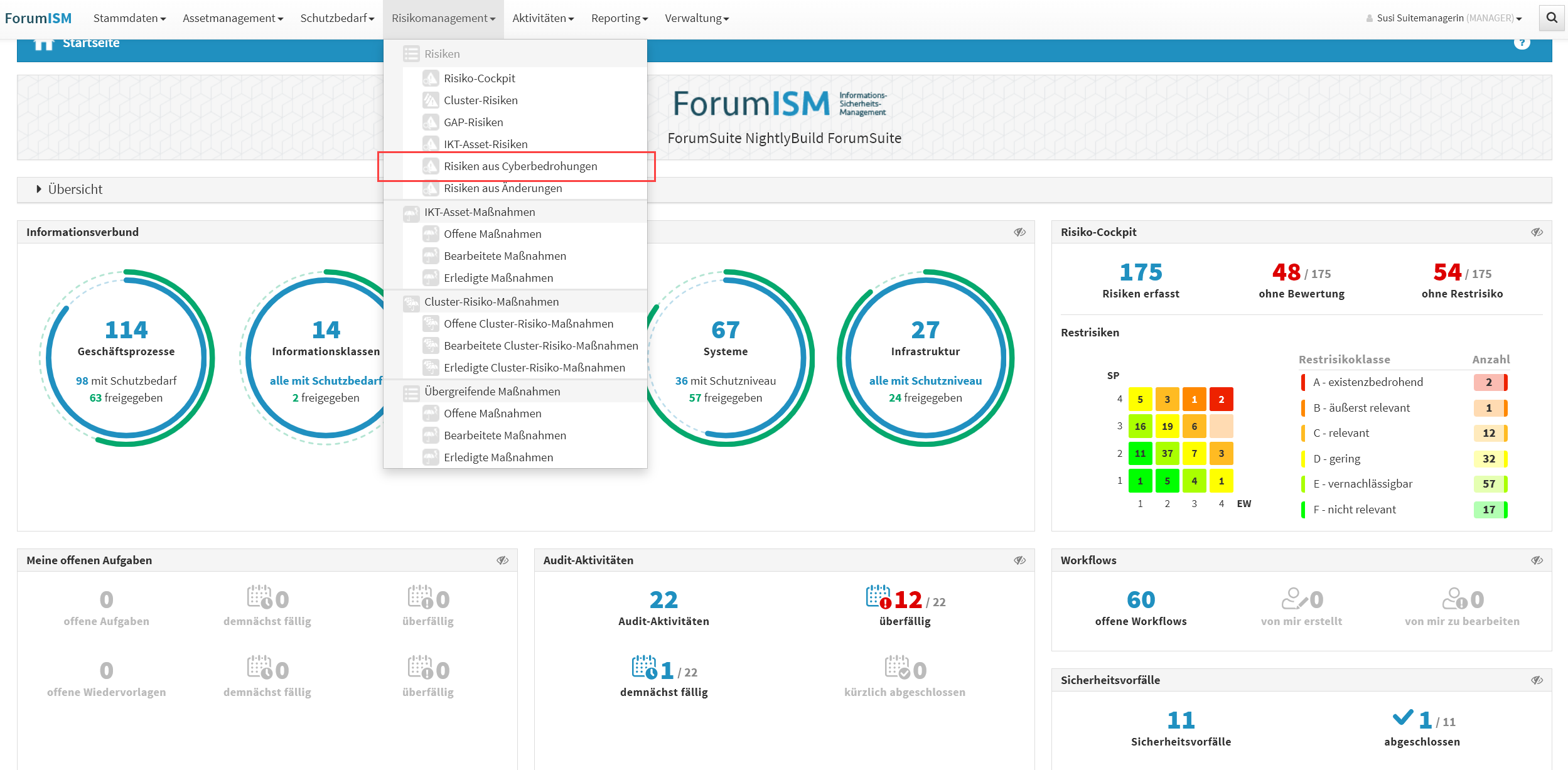The height and width of the screenshot is (770, 1568).
Task: Click the 98 mit Schutzbedarf link
Action: tap(126, 381)
